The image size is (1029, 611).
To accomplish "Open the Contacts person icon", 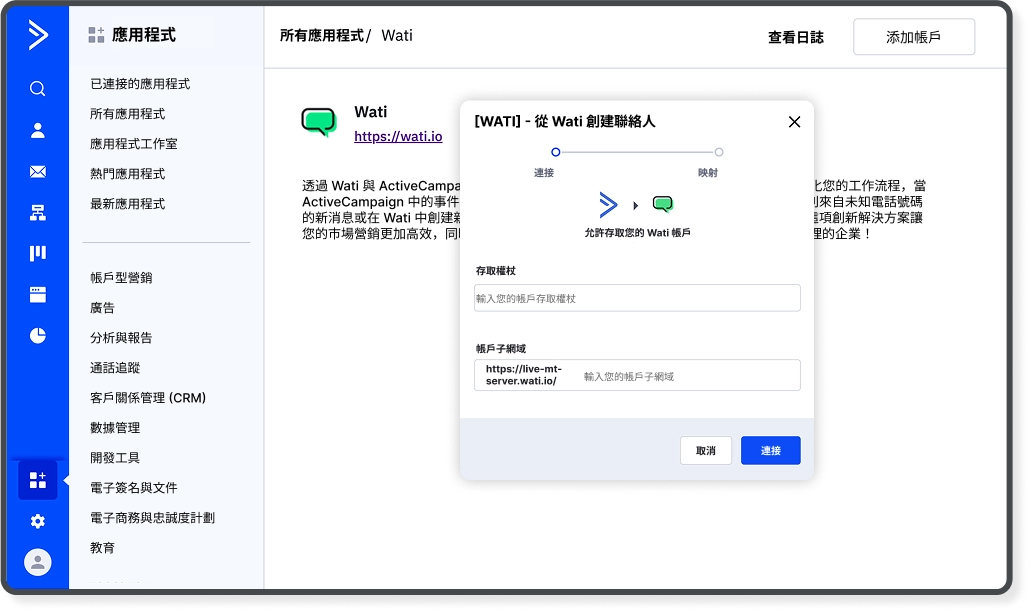I will click(38, 131).
